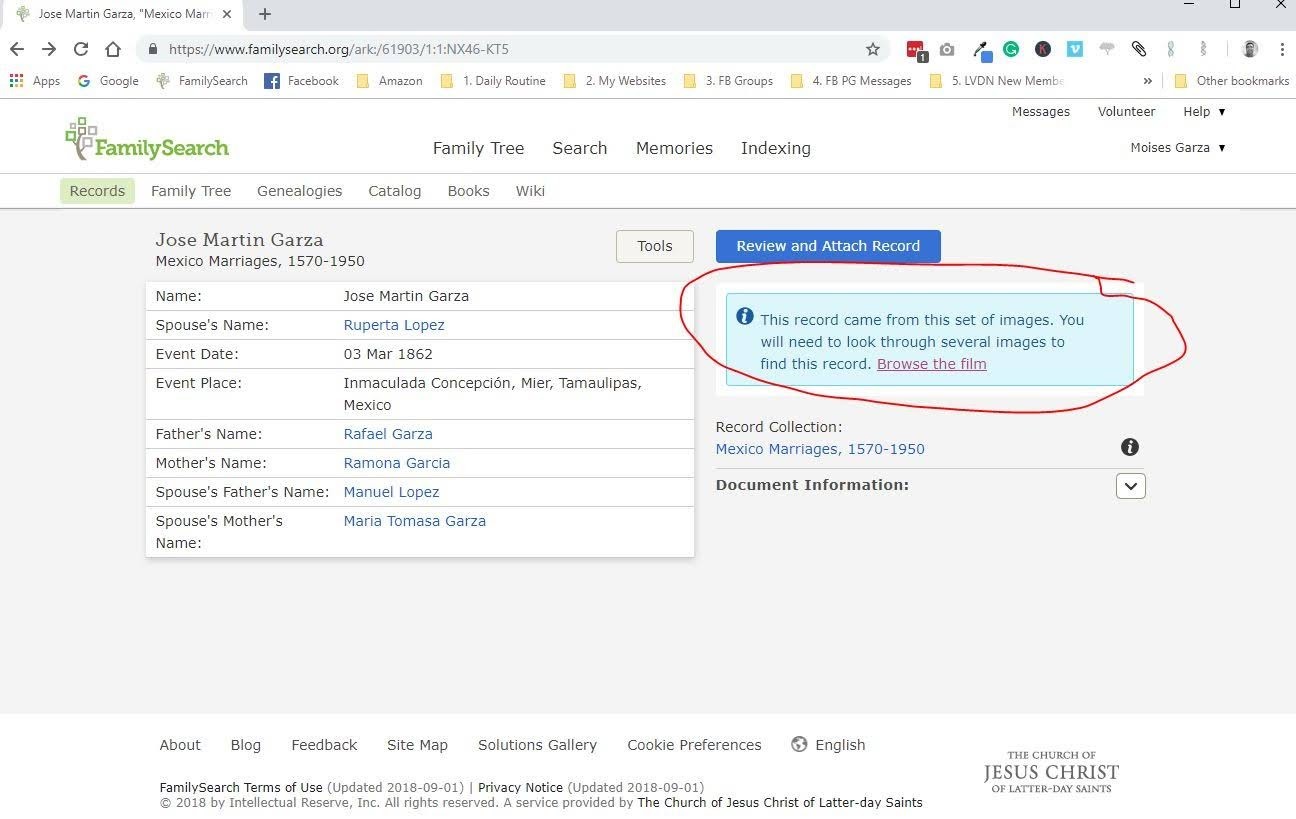Image resolution: width=1296 pixels, height=819 pixels.
Task: Click the browser back arrow
Action: click(x=17, y=49)
